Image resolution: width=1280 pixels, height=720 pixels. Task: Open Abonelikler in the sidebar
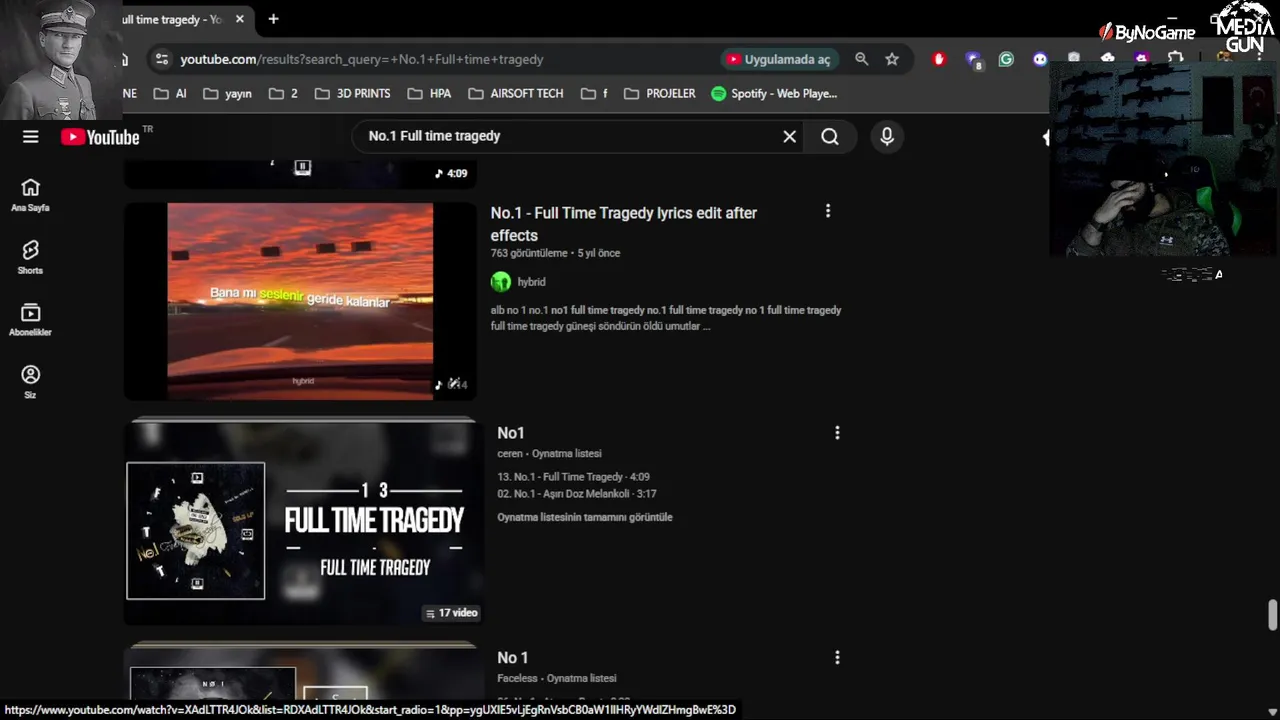pos(30,320)
